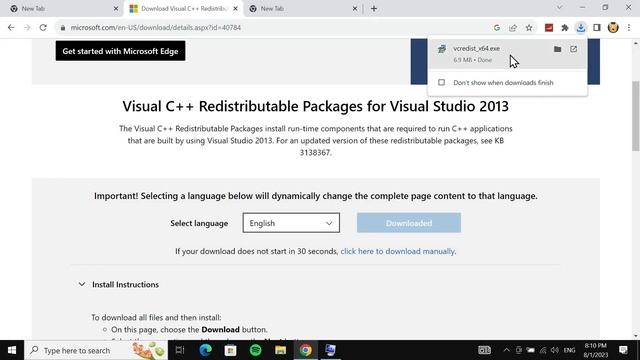Click the Chrome taskbar icon
640x360 pixels.
[305, 350]
